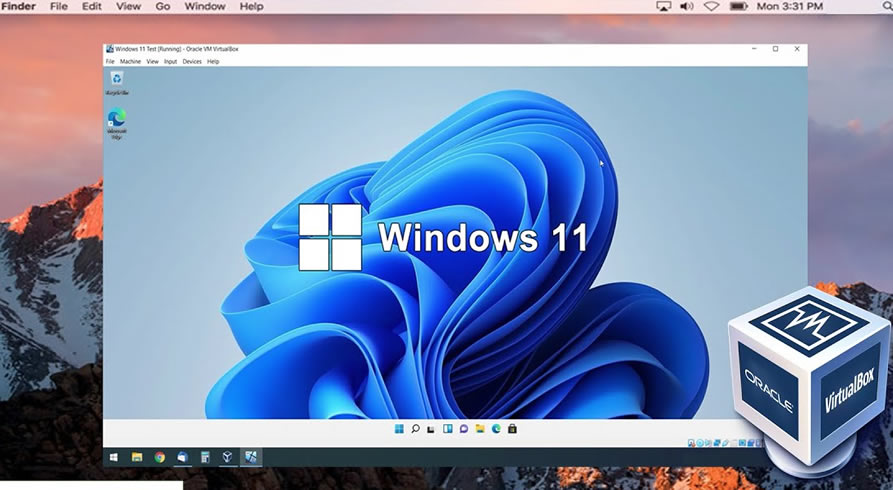The width and height of the screenshot is (893, 490).
Task: Open the Wi-Fi status menu
Action: (x=711, y=6)
